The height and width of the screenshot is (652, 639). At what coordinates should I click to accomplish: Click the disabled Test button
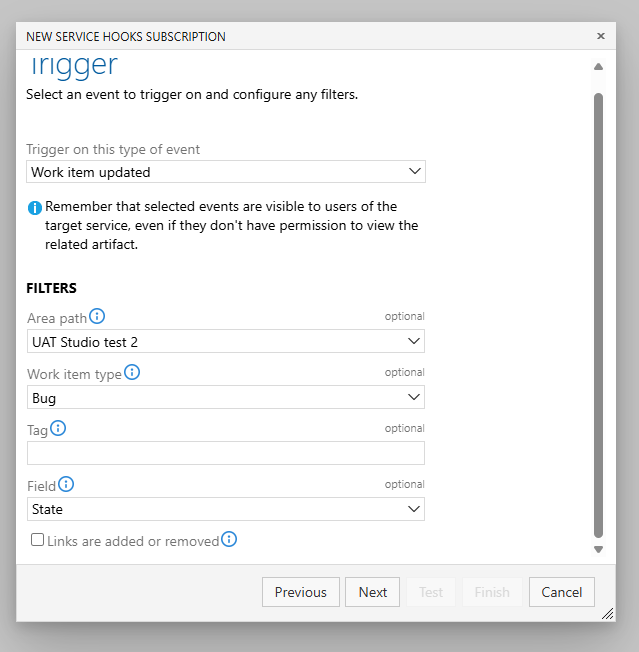[x=431, y=592]
